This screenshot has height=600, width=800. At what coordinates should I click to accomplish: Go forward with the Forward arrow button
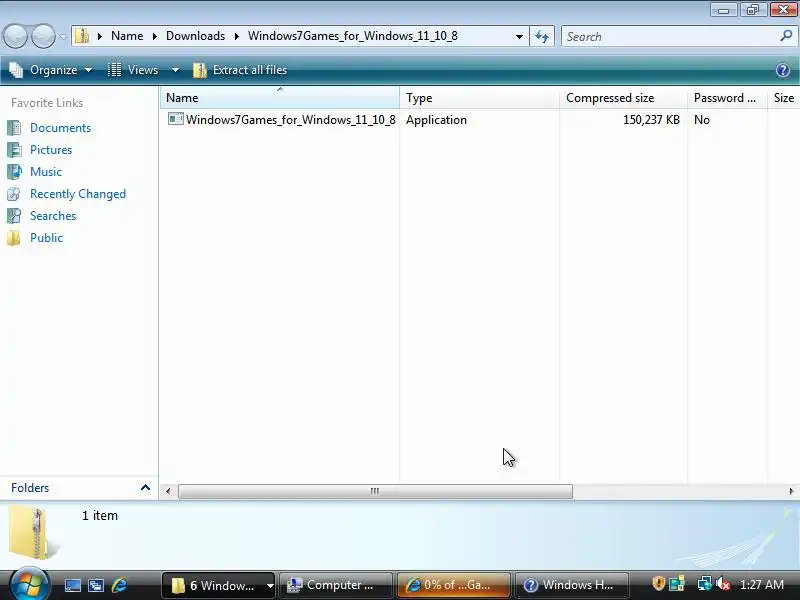43,36
